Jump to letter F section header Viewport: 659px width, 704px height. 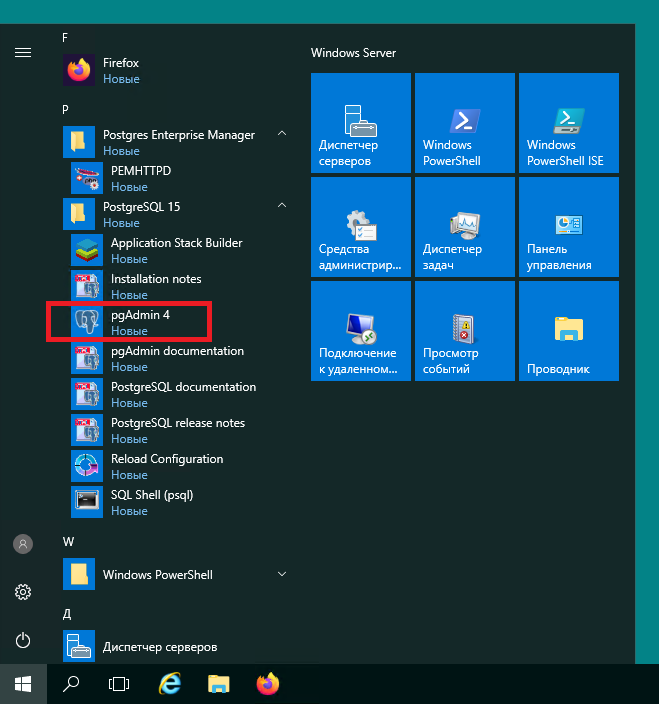point(65,38)
